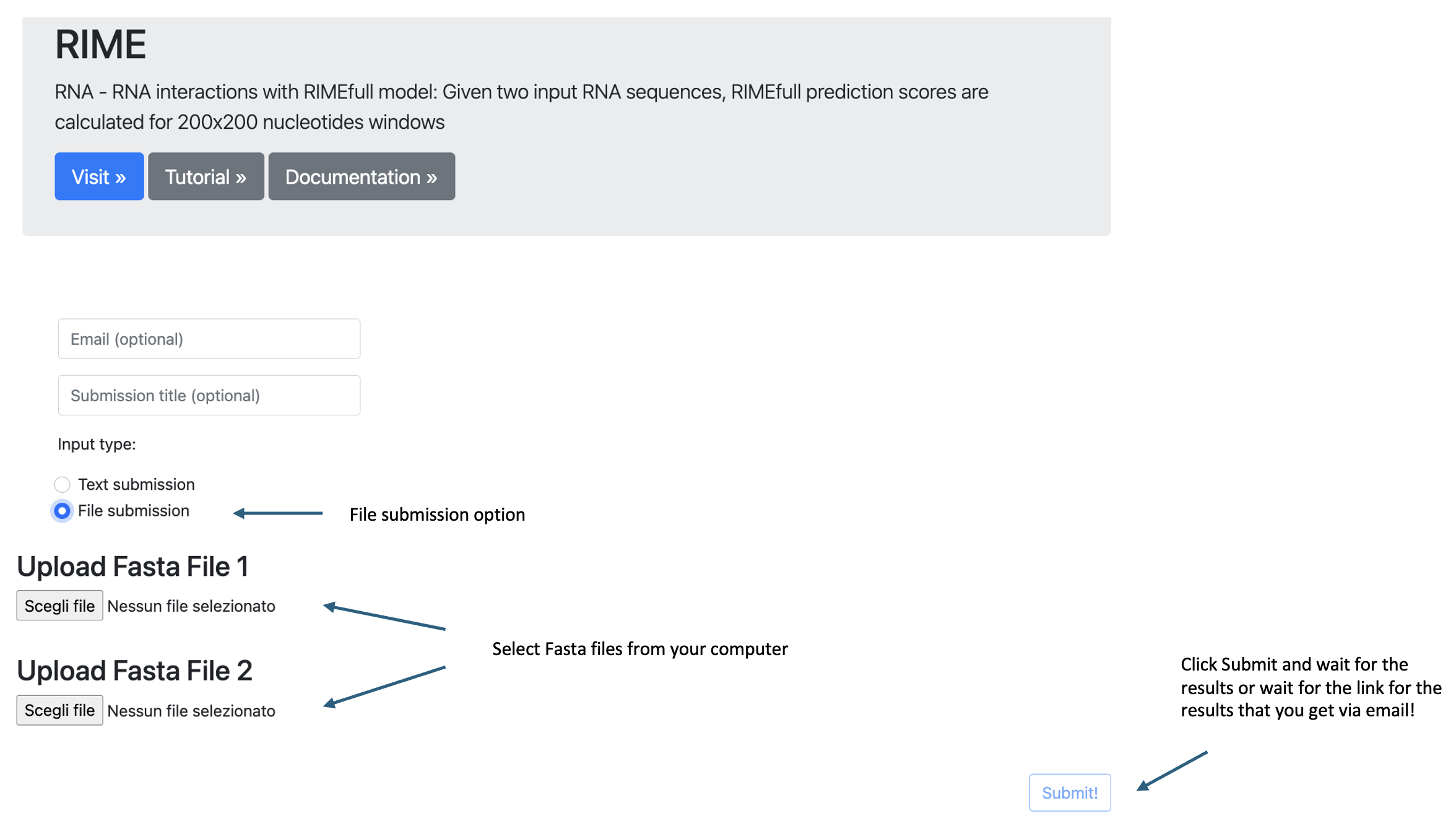Click the "Upload Fasta File 2" heading

134,671
